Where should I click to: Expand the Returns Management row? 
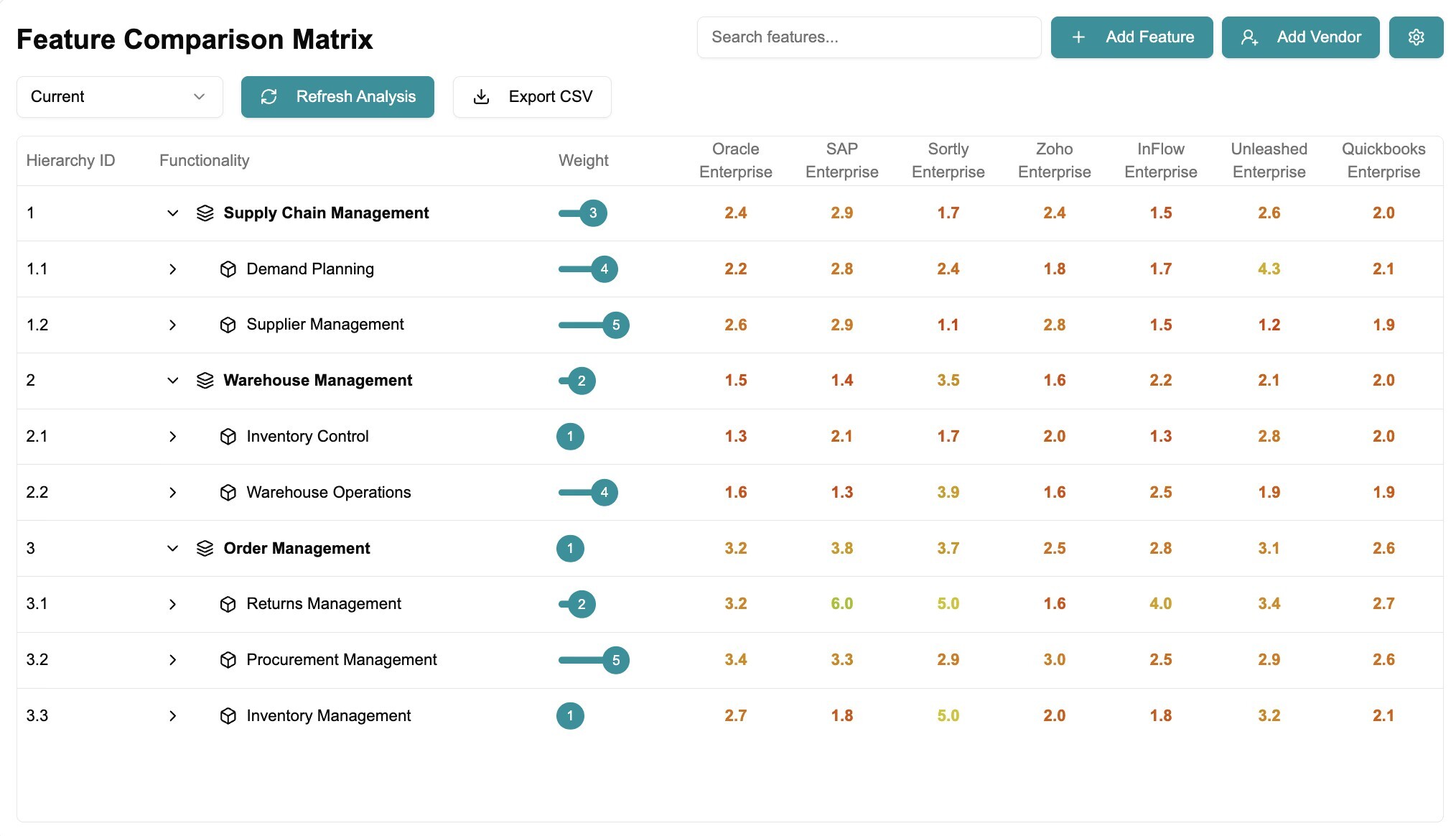172,605
